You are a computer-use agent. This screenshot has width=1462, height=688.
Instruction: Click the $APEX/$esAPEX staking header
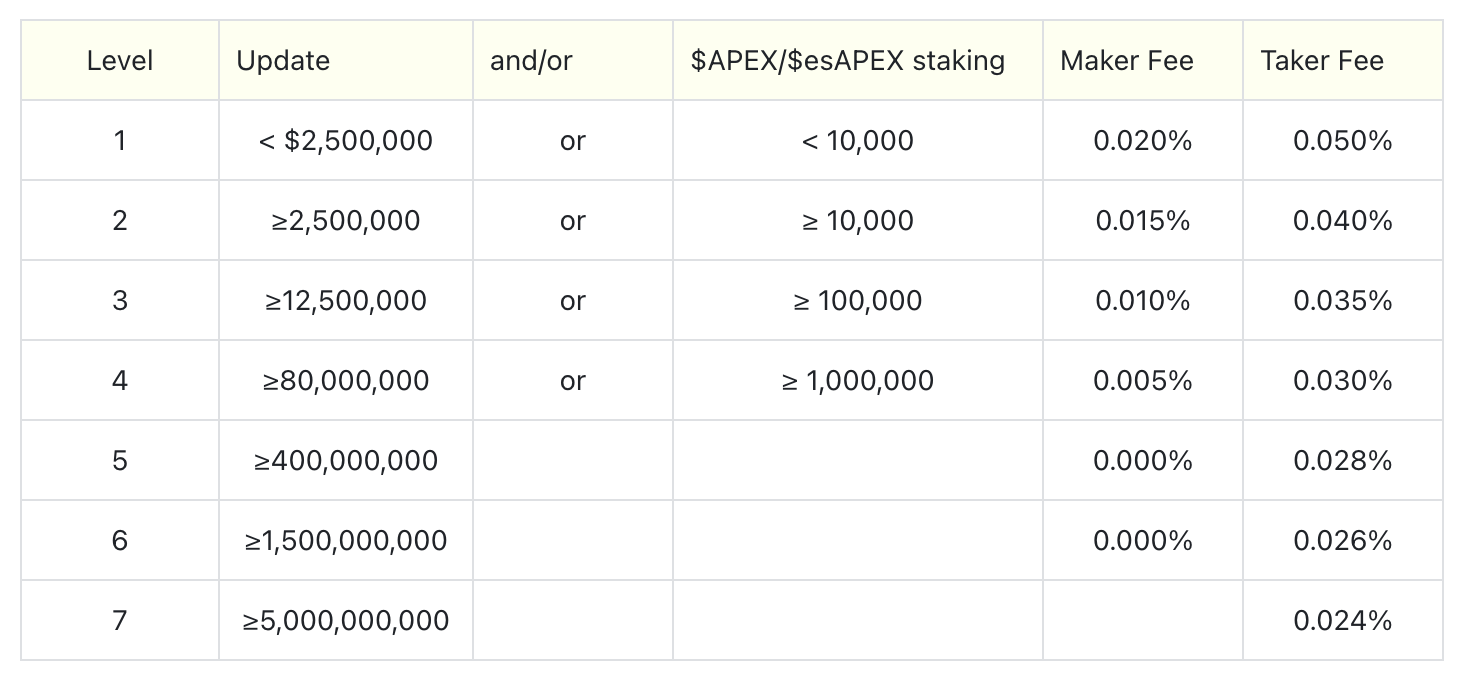click(x=858, y=60)
